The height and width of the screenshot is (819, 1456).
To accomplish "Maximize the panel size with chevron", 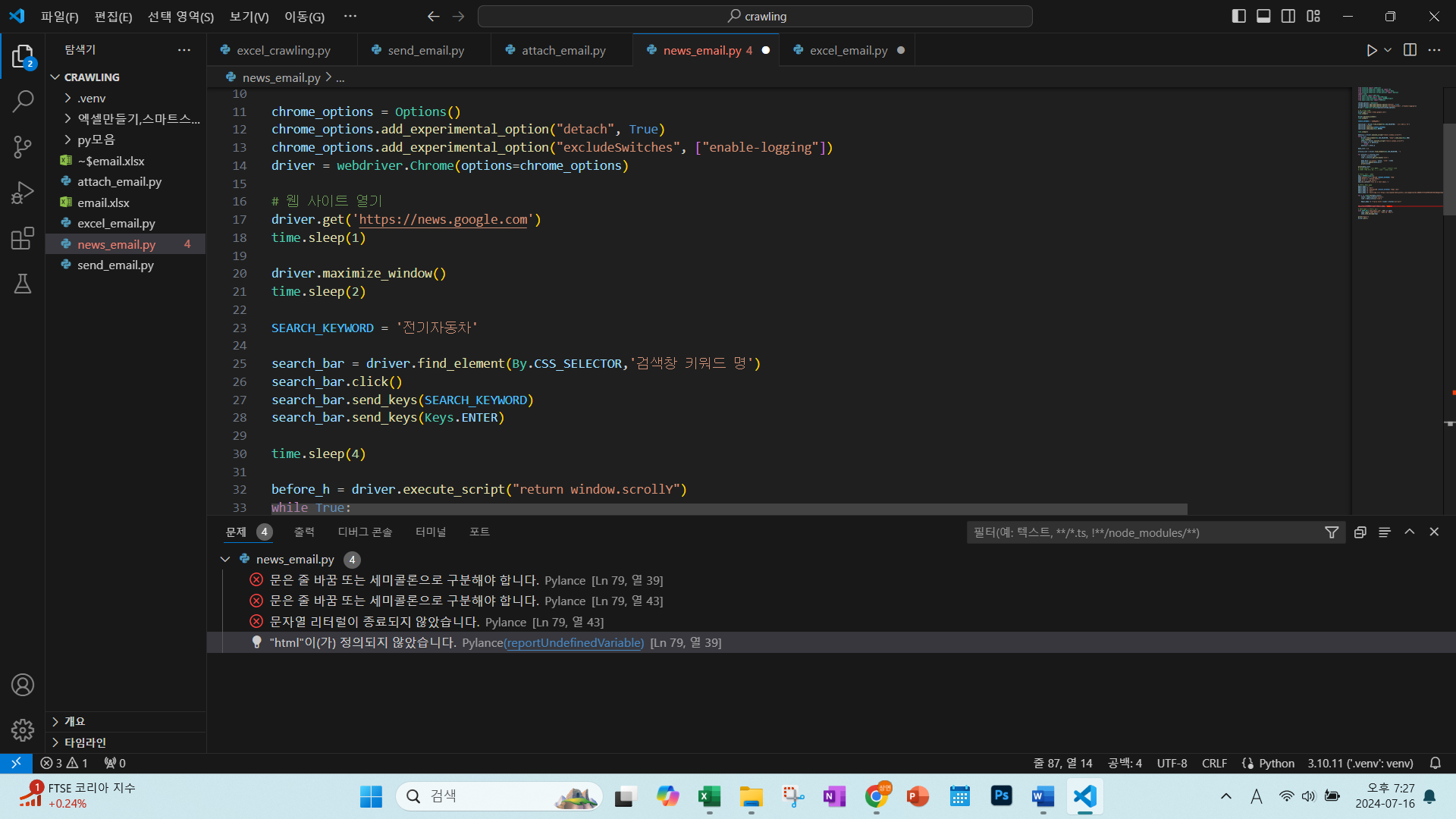I will (x=1410, y=532).
